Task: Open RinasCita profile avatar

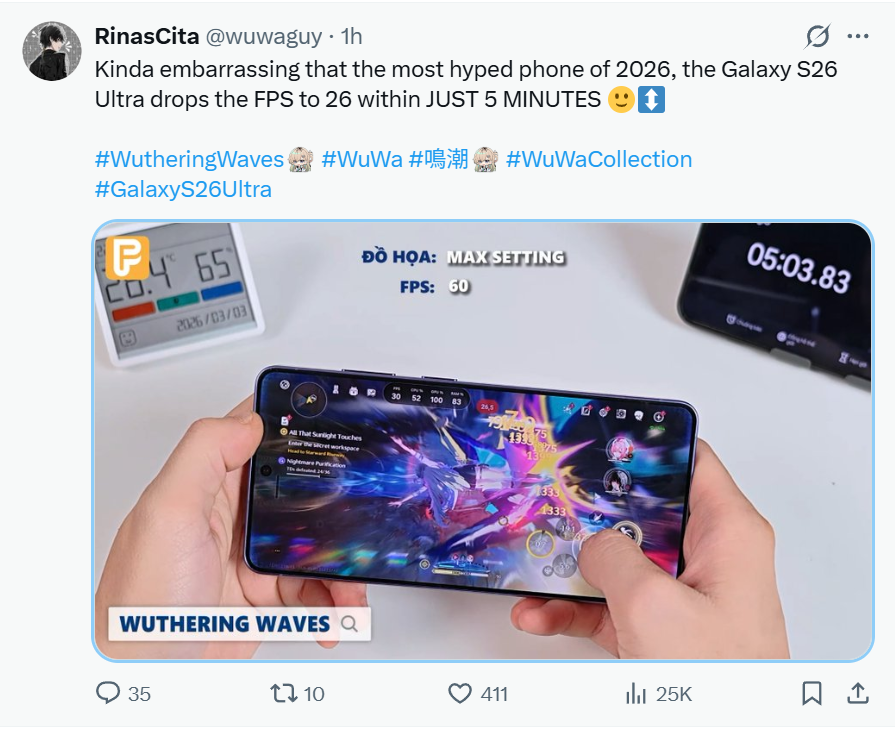Action: point(52,51)
